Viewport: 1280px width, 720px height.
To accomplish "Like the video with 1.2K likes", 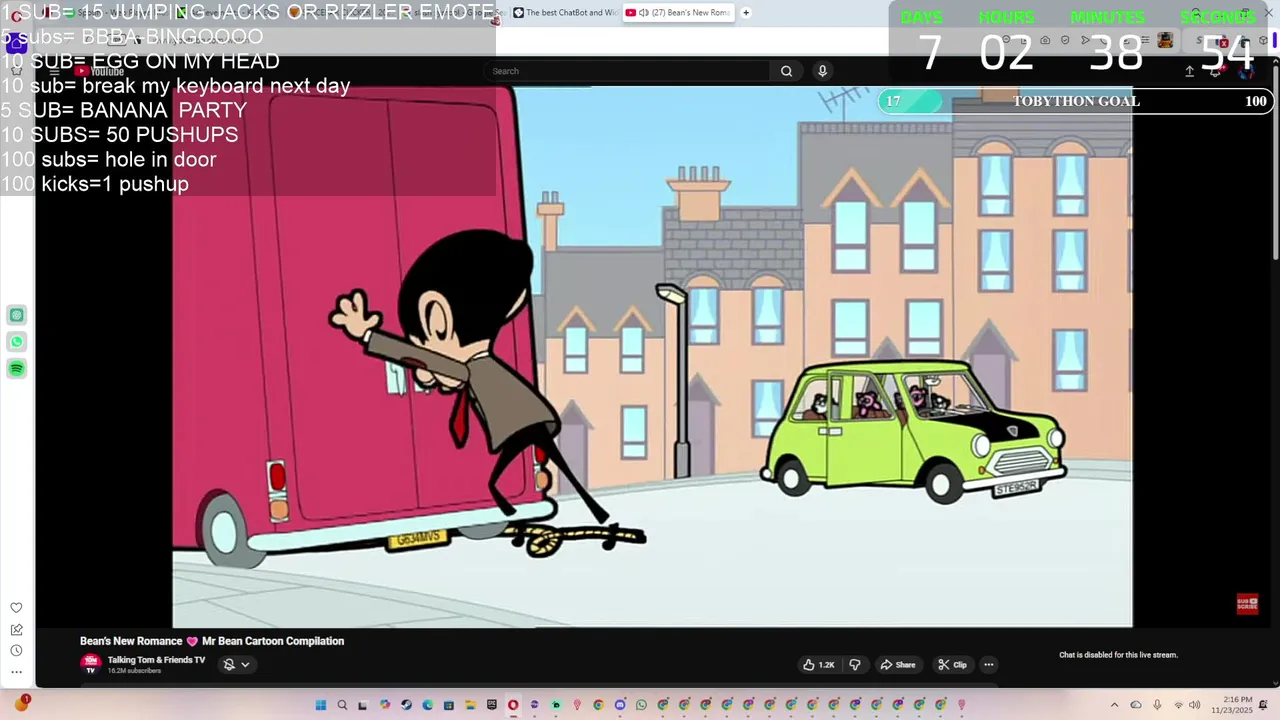I will click(819, 665).
